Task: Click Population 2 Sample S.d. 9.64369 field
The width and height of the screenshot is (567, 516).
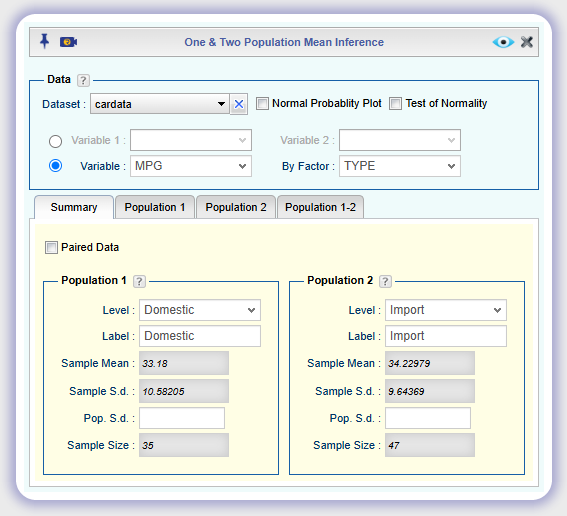Action: click(x=430, y=391)
